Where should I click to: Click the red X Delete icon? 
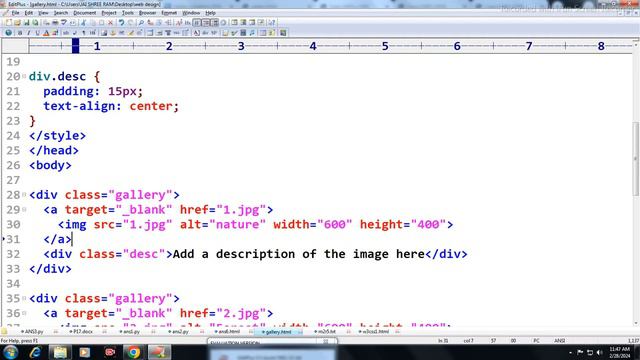(110, 23)
